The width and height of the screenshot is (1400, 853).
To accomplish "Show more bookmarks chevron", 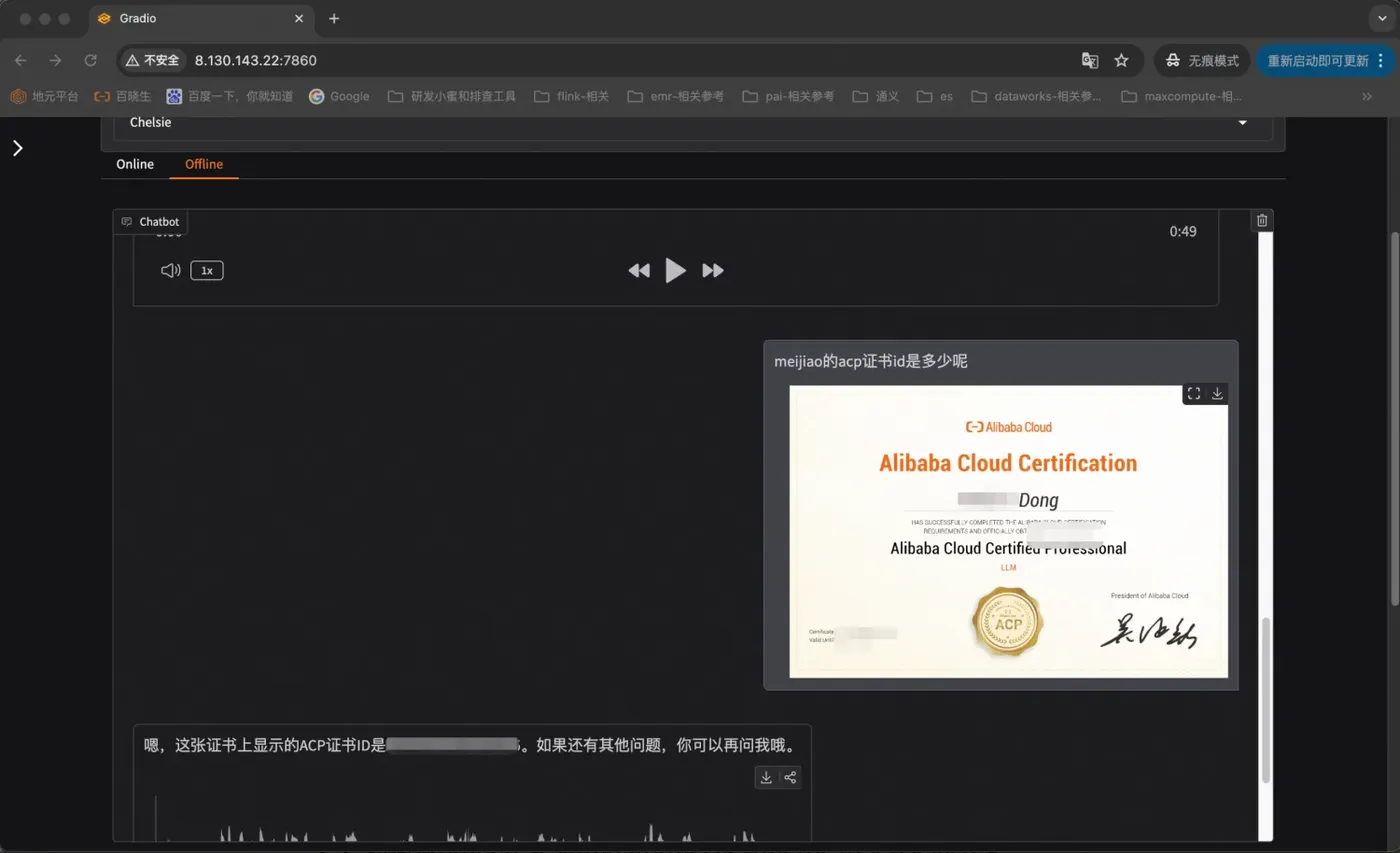I will click(1367, 96).
